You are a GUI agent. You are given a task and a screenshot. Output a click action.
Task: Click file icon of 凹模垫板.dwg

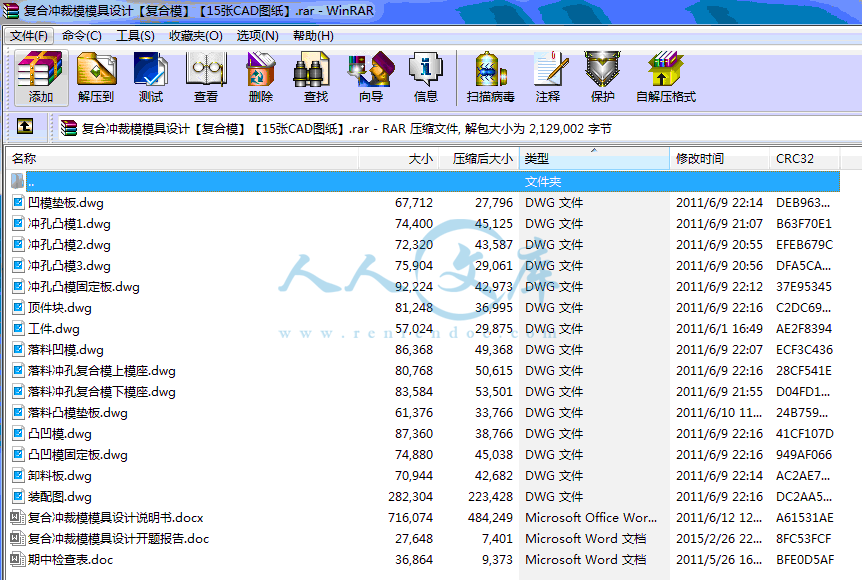tap(18, 202)
